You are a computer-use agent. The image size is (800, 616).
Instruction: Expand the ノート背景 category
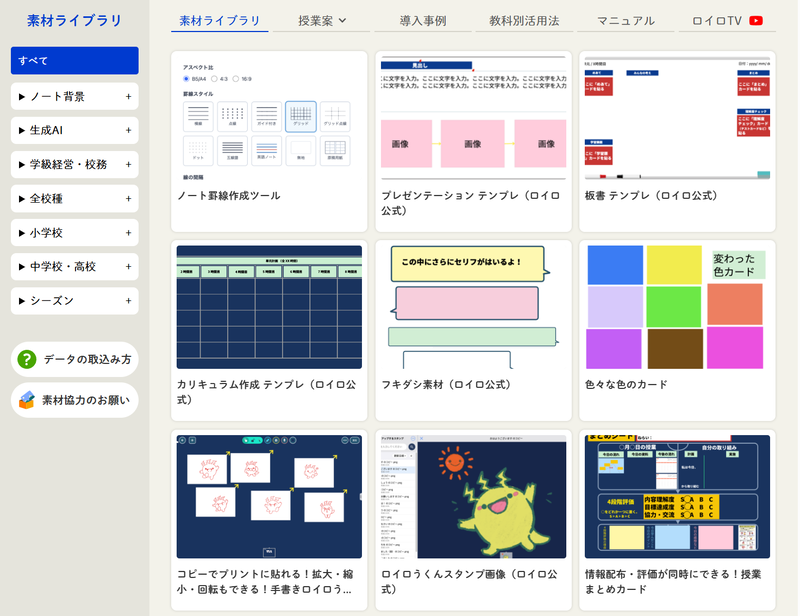pos(74,97)
